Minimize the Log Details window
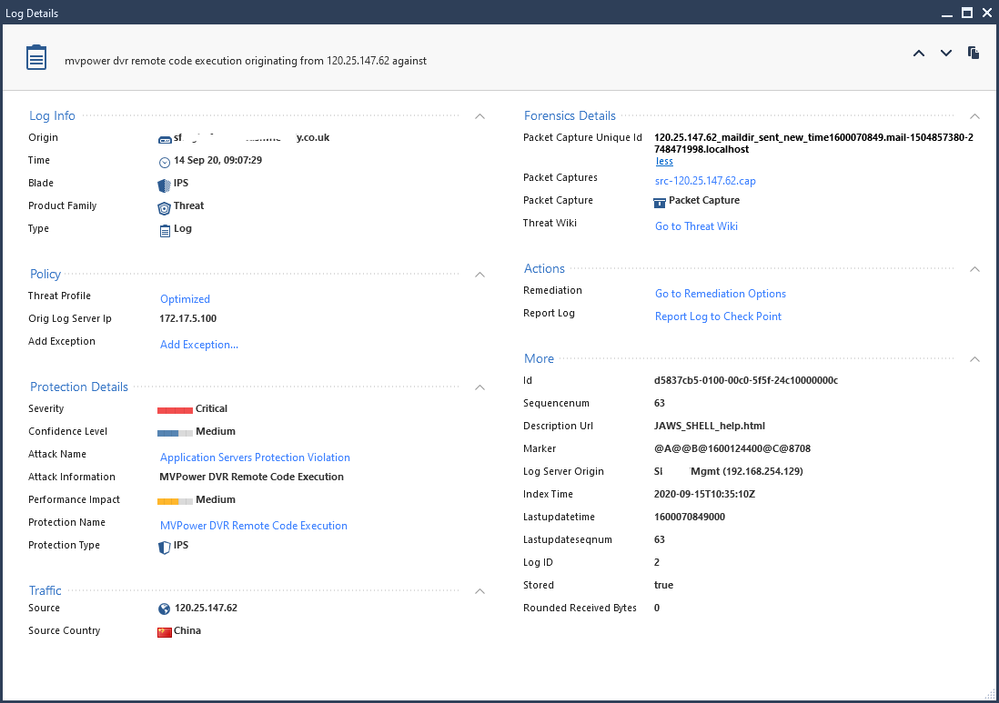Viewport: 999px width, 703px height. pos(947,13)
